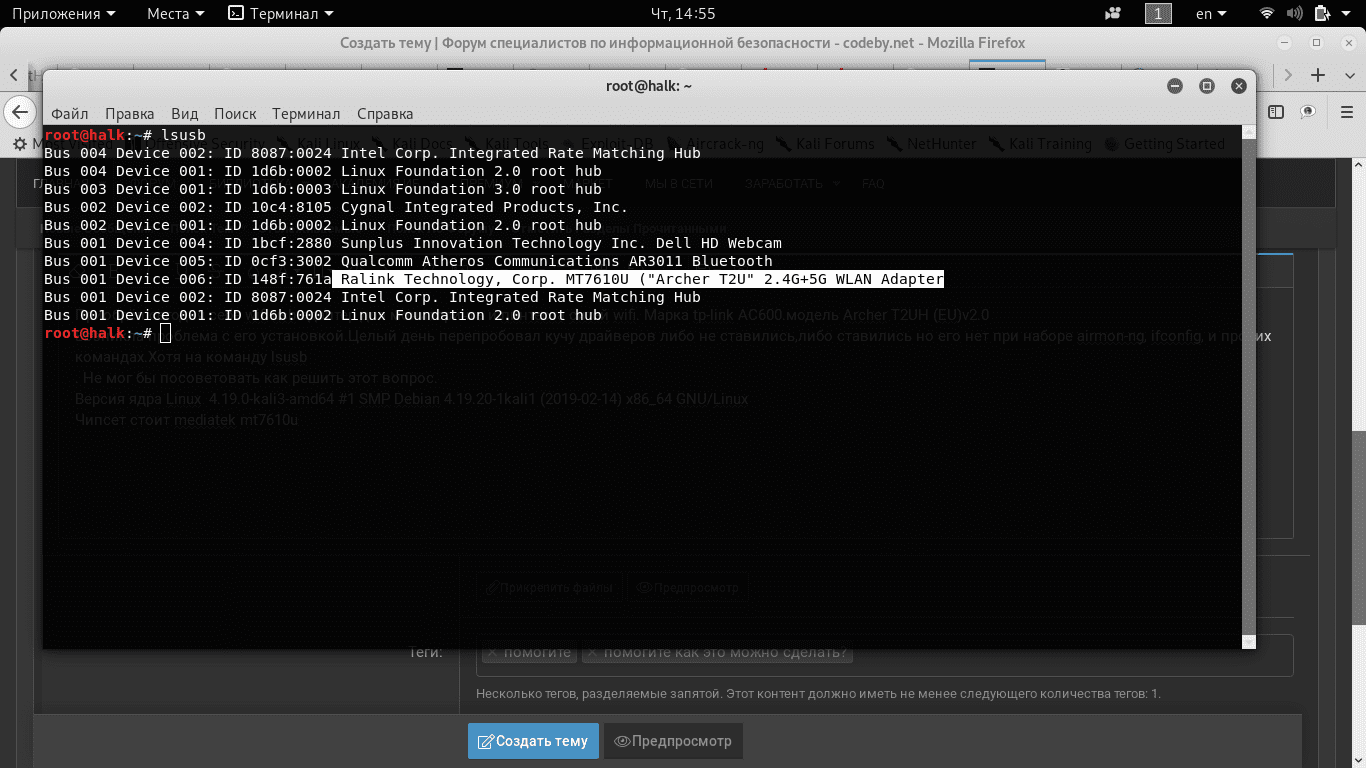Open the battery and power system menu

[1334, 13]
